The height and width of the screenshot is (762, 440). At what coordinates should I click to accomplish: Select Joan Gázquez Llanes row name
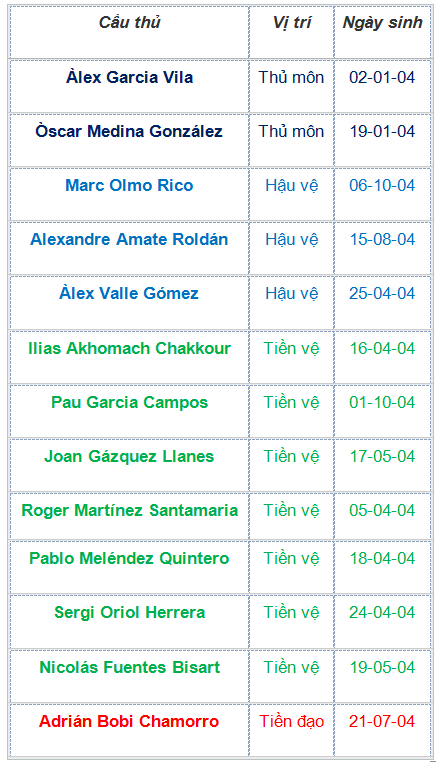(129, 456)
